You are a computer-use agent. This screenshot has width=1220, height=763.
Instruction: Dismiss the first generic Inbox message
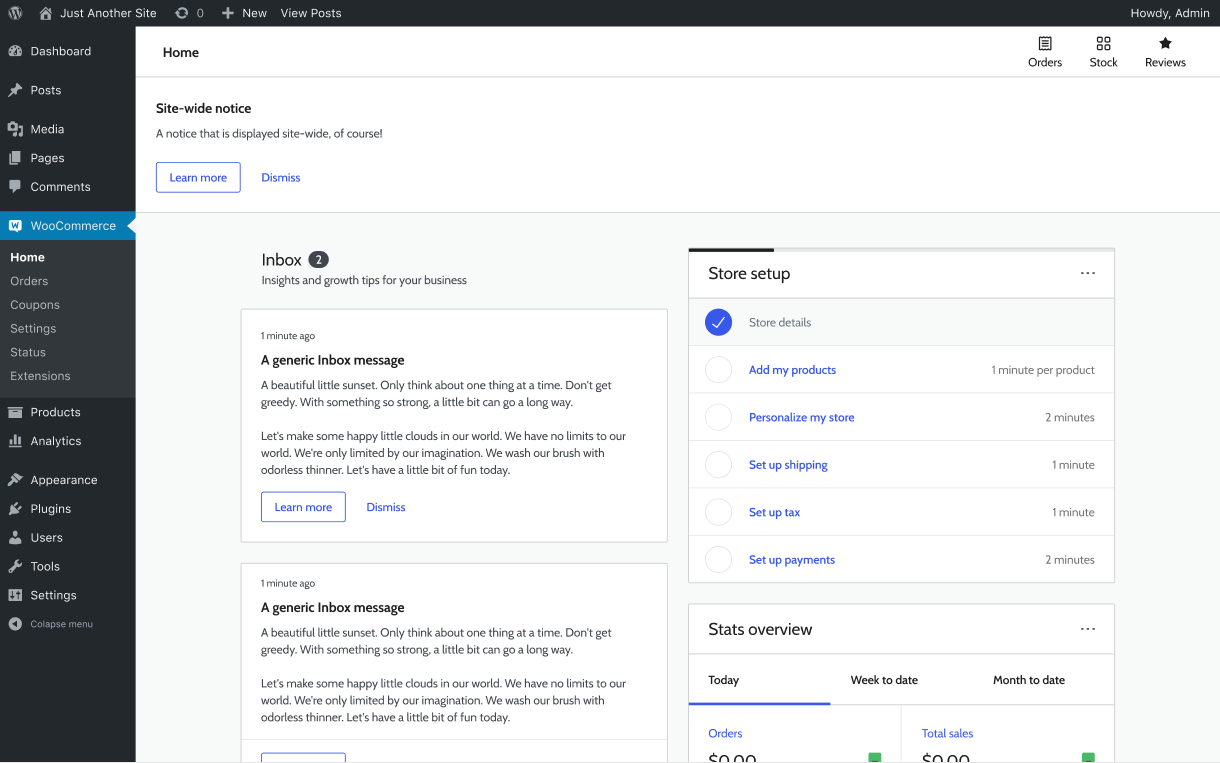point(386,507)
